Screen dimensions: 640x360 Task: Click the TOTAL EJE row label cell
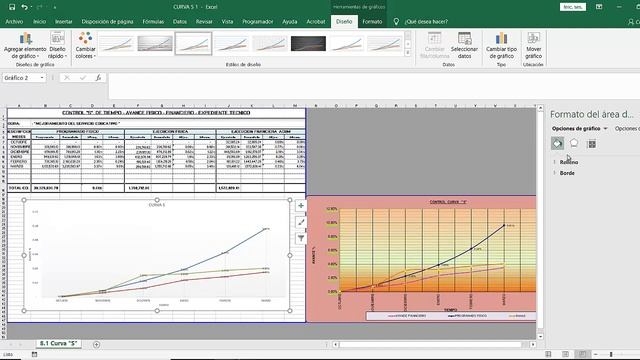[19, 188]
